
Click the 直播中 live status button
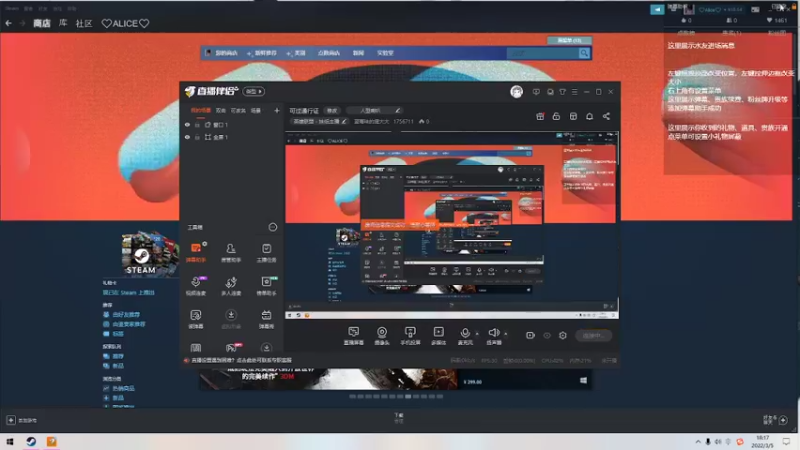tap(593, 335)
